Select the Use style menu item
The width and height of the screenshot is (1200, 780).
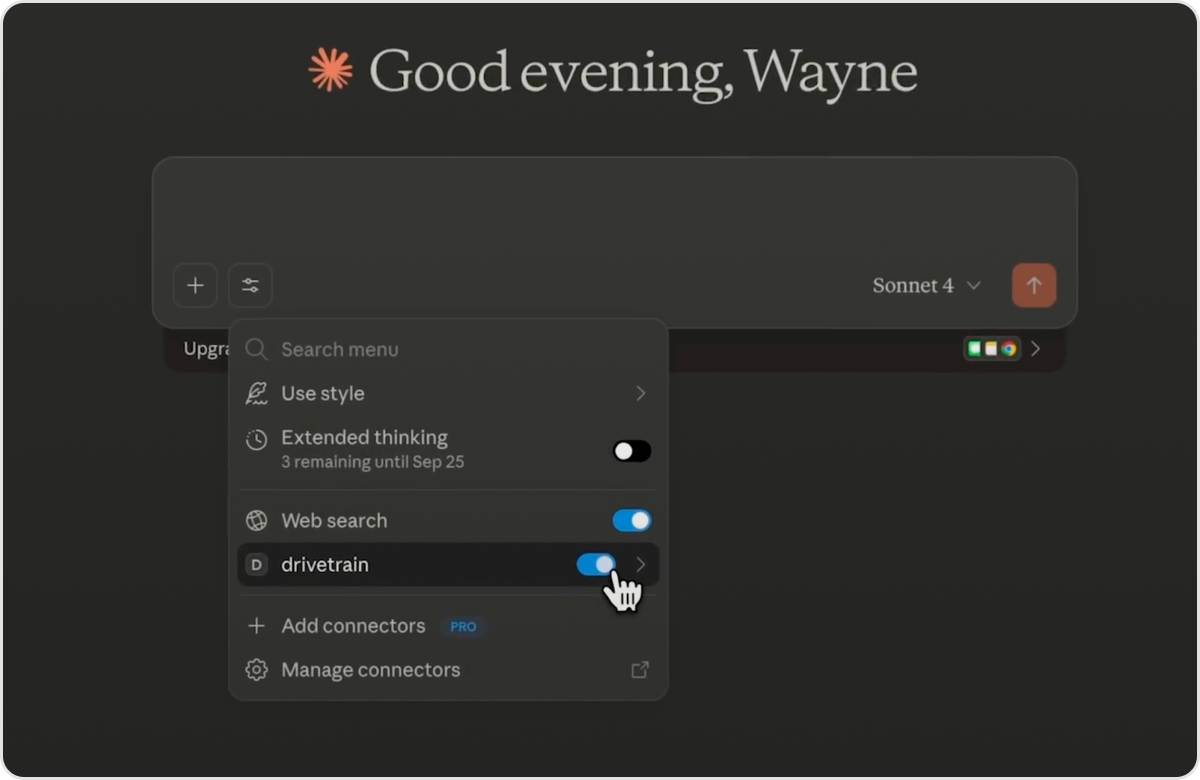[x=448, y=394]
